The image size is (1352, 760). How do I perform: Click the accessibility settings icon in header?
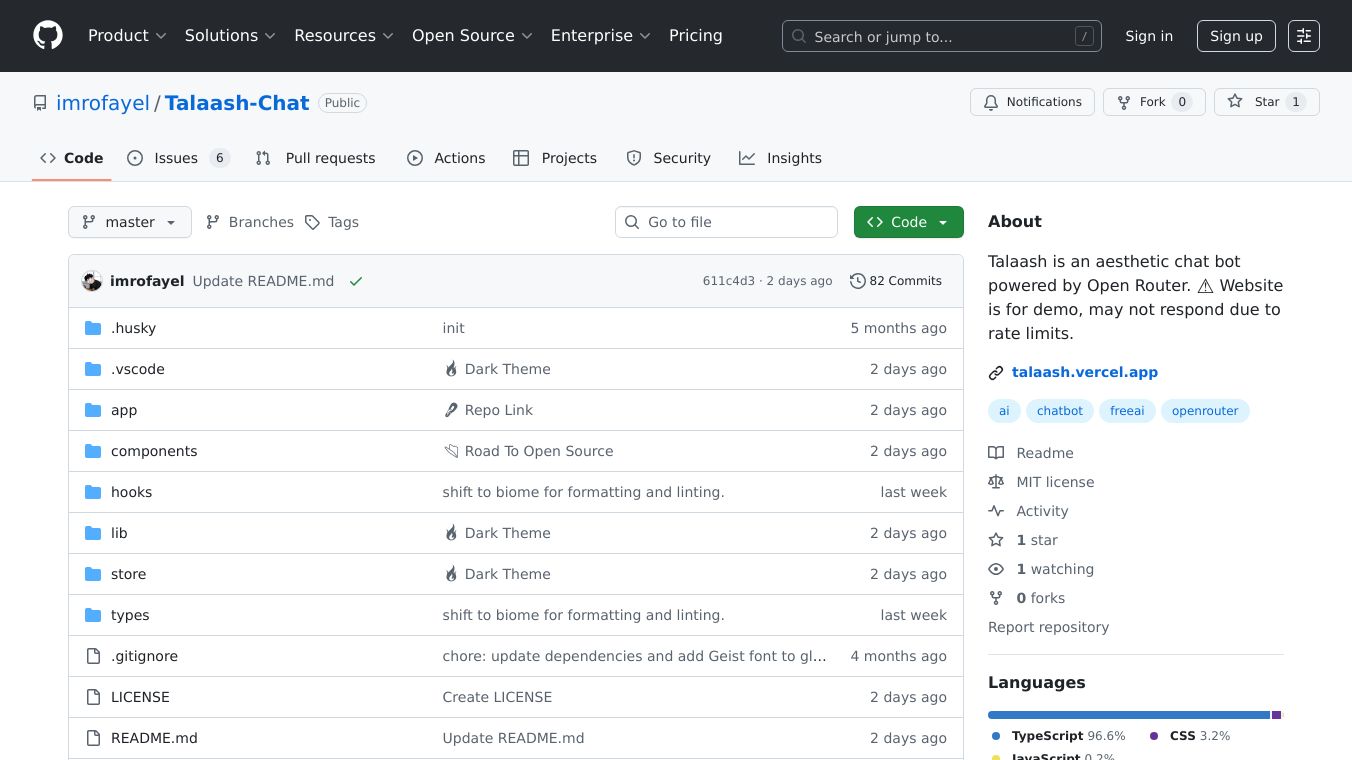[1303, 36]
